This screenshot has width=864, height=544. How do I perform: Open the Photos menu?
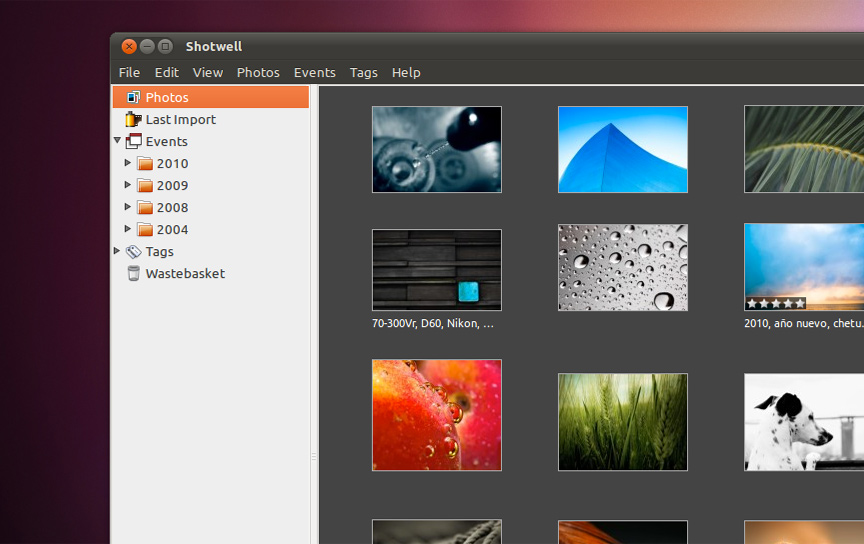(x=258, y=73)
